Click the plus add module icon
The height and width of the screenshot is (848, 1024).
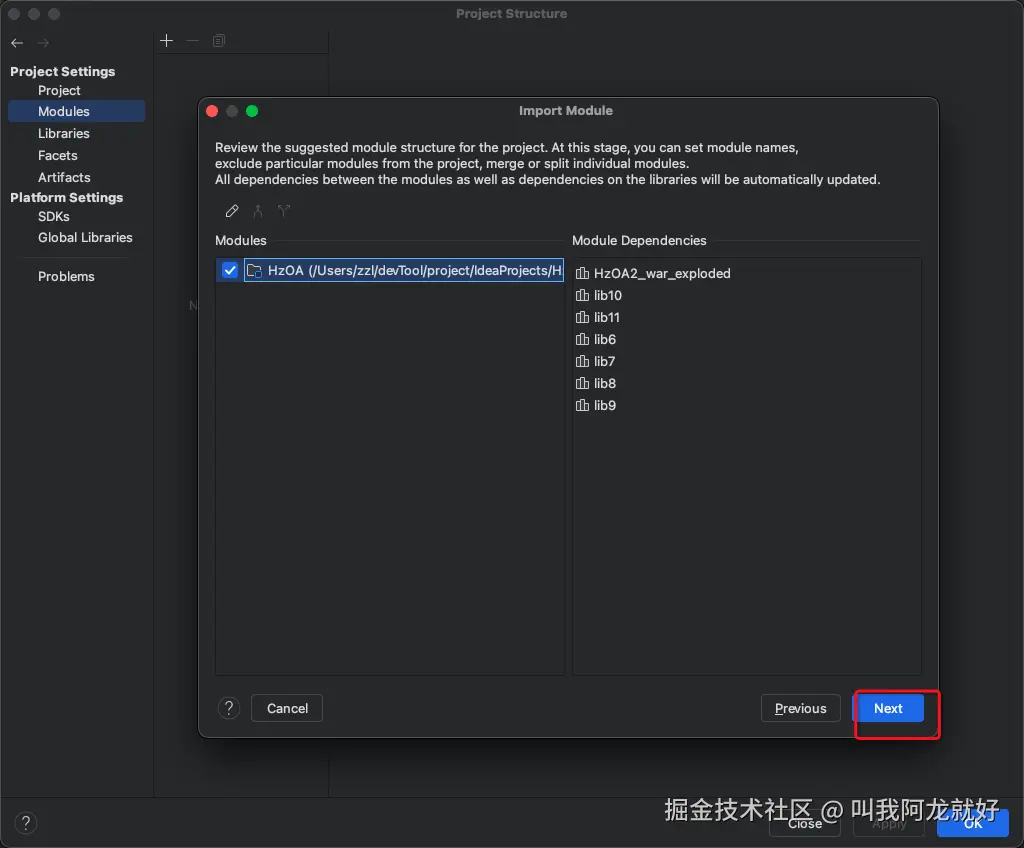pos(167,41)
